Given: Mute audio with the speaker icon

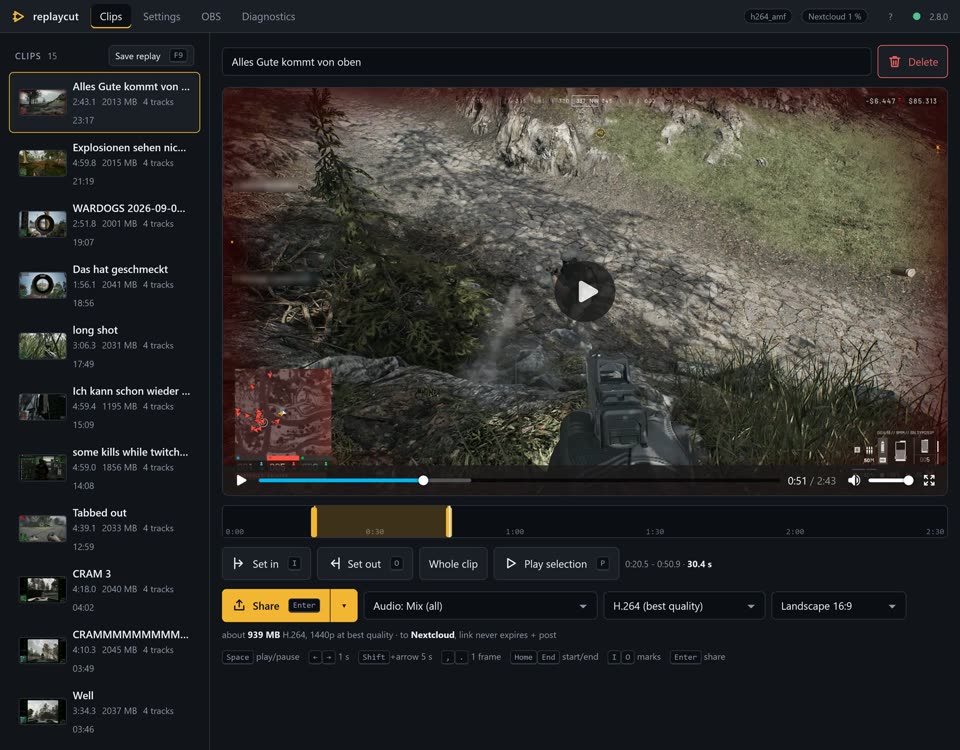Looking at the screenshot, I should pyautogui.click(x=853, y=481).
